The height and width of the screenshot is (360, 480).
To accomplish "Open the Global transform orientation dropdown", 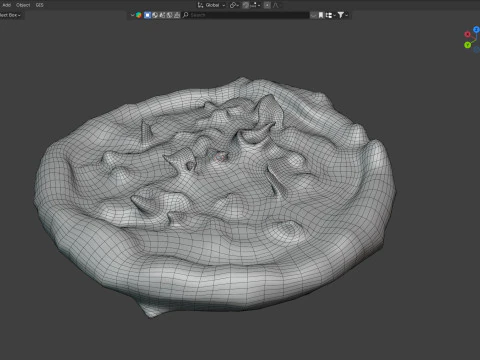I will pos(211,5).
